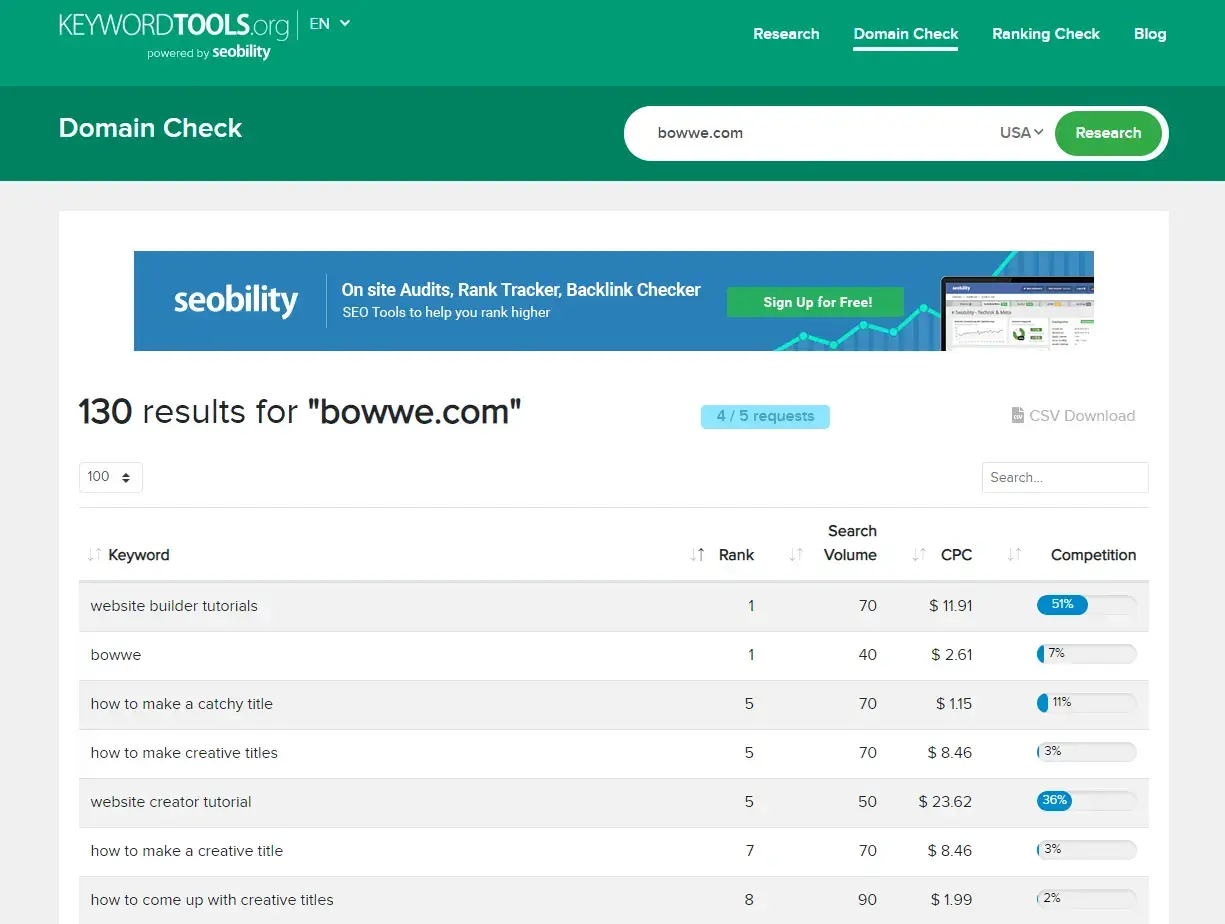Click CPC value $ 11.91
Viewport: 1225px width, 924px height.
(951, 606)
